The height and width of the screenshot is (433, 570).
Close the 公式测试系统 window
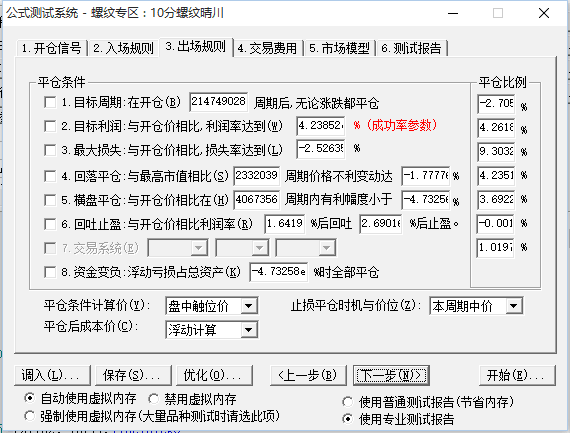coord(544,13)
